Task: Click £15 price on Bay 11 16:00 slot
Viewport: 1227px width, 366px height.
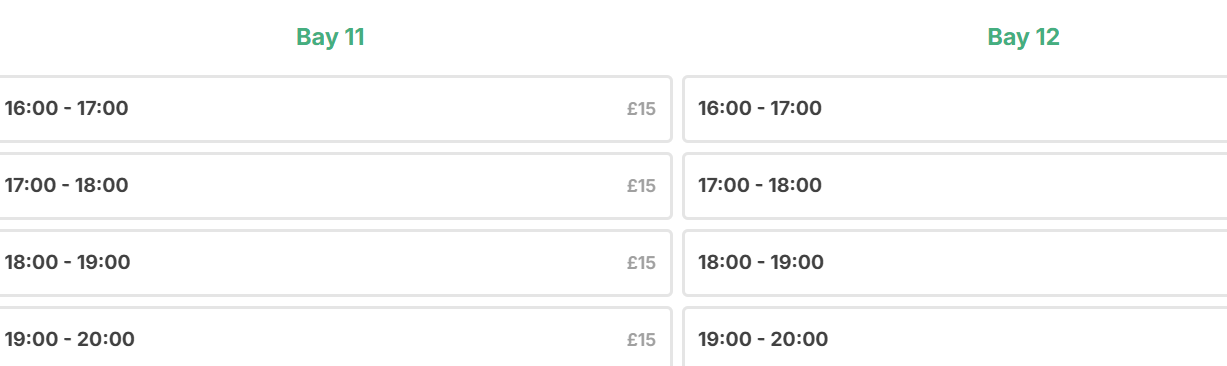Action: (x=641, y=108)
